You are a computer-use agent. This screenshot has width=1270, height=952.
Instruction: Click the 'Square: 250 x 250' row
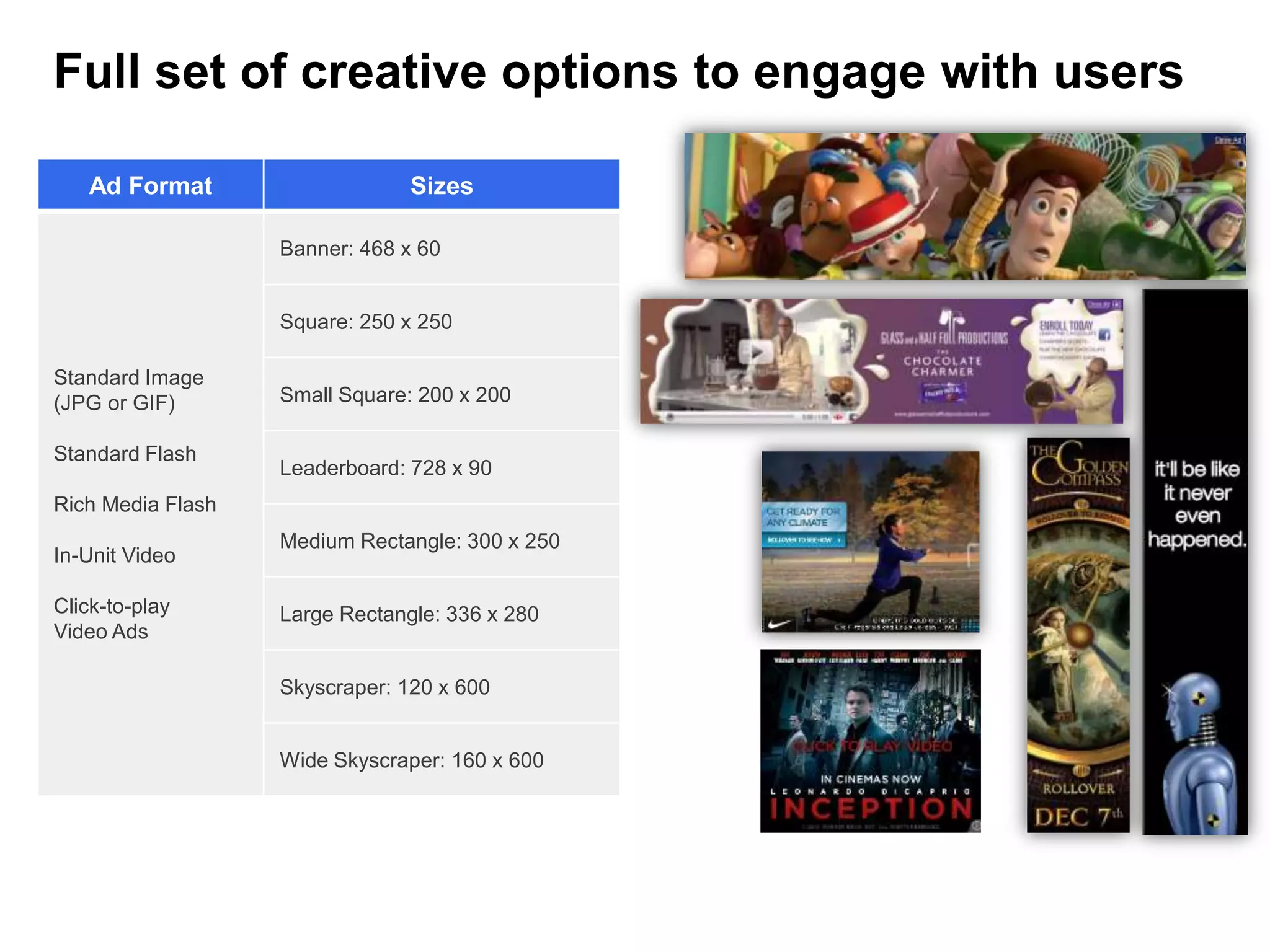442,322
